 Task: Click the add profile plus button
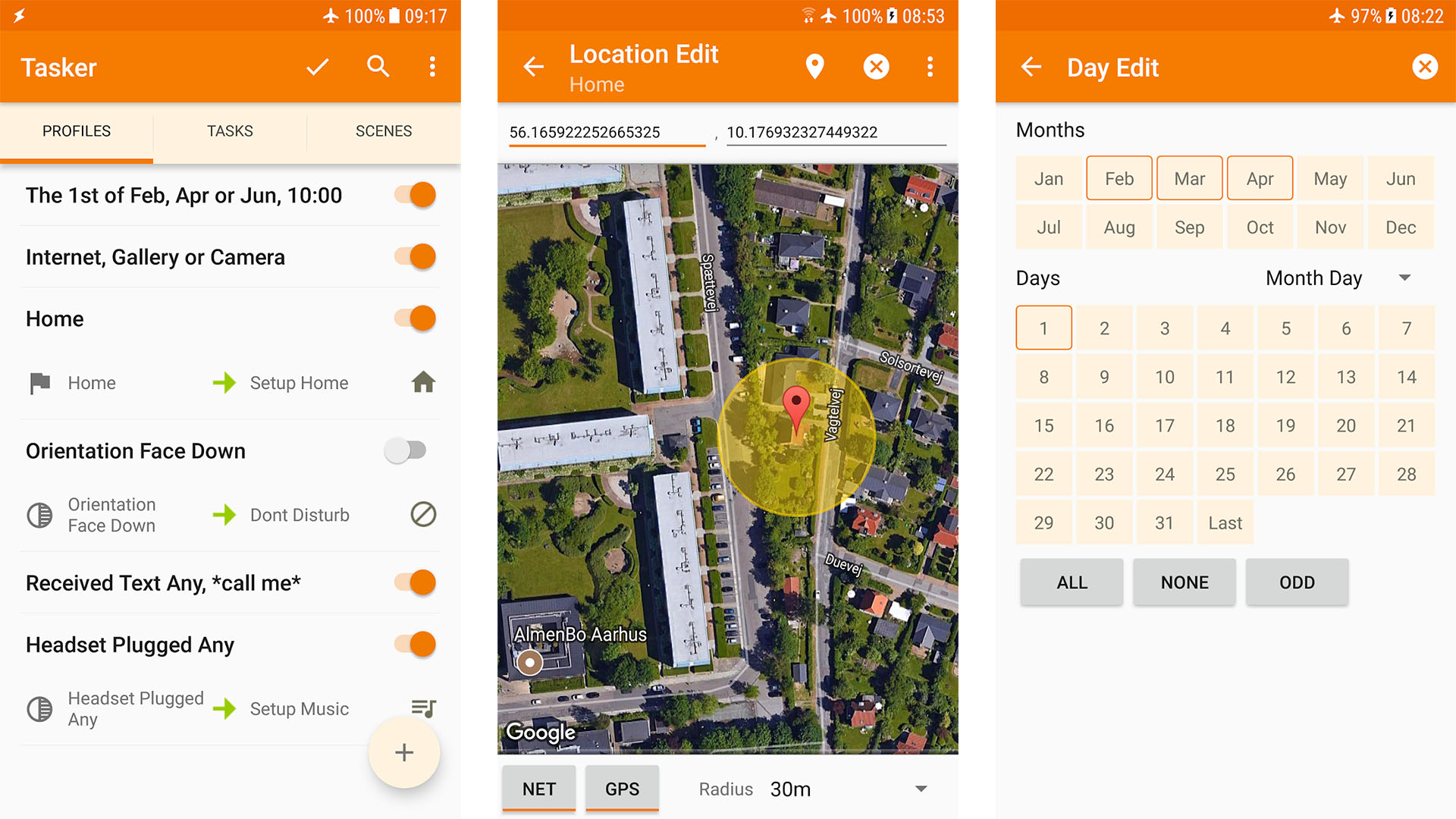(x=404, y=752)
